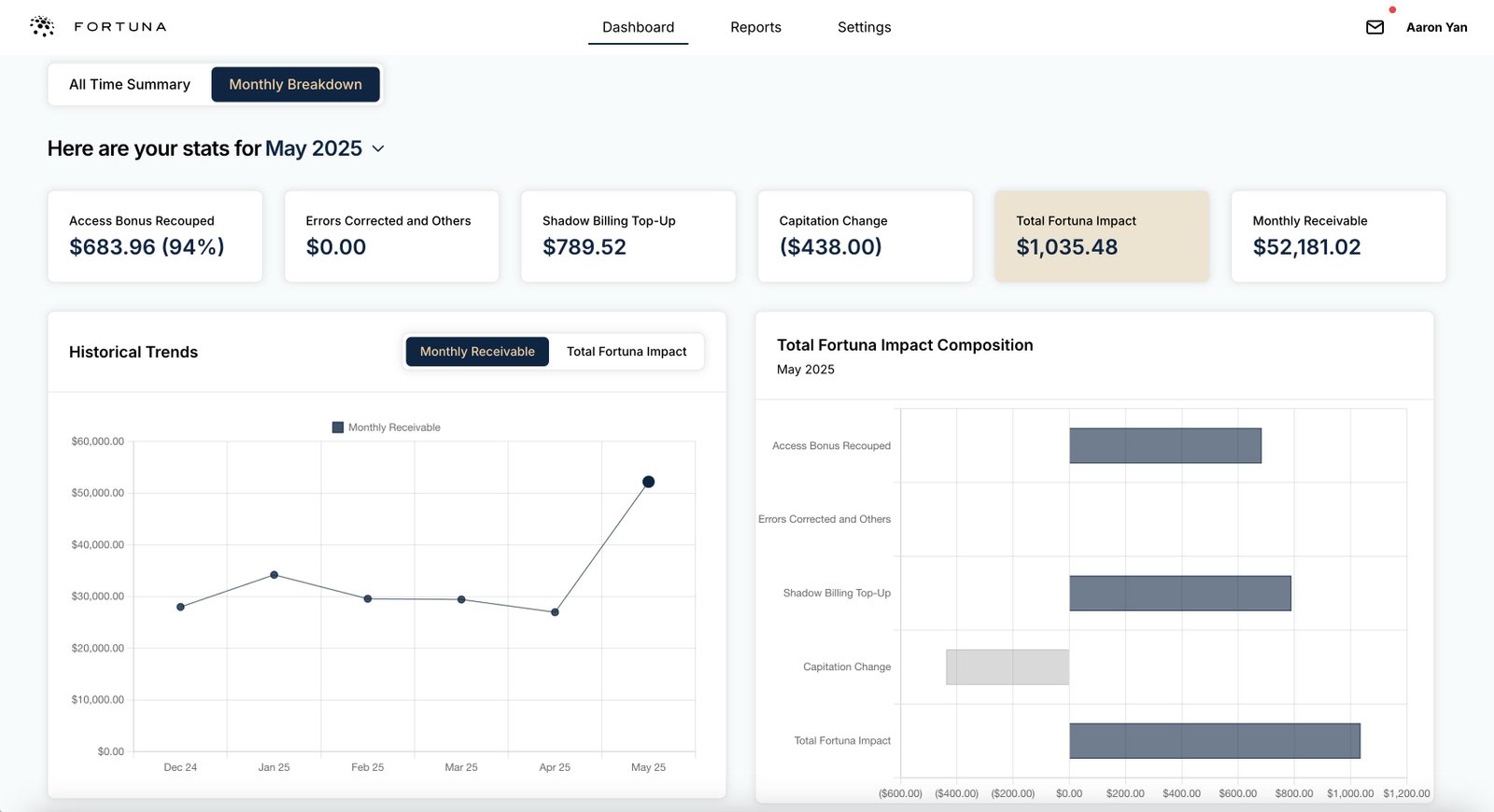The width and height of the screenshot is (1494, 812).
Task: Click the Monthly Receivable stat card
Action: [x=1338, y=236]
